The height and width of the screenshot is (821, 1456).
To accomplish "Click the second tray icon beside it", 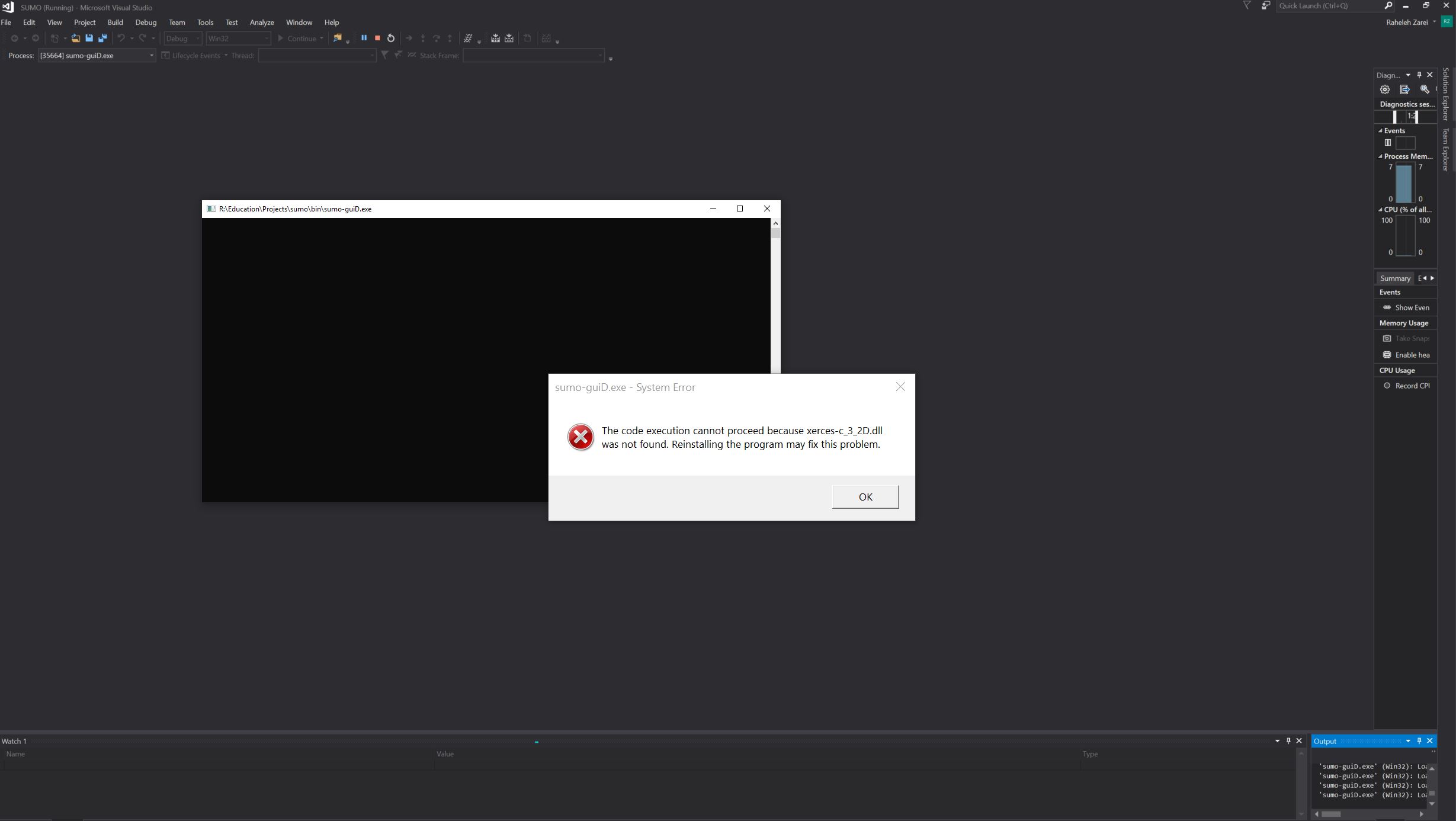I will tap(509, 38).
